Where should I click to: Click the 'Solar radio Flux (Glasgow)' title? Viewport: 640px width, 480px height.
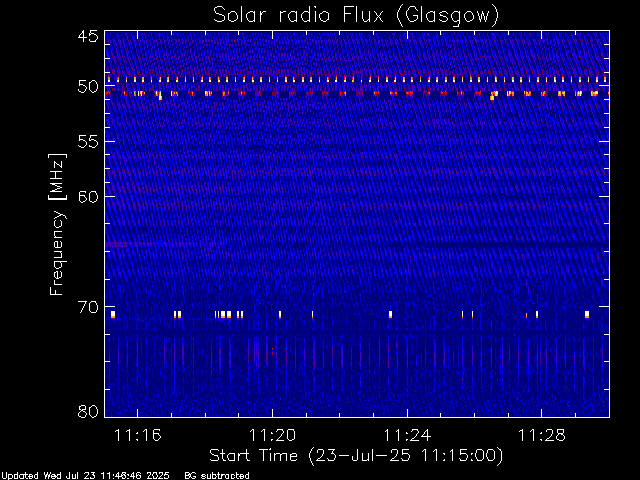pyautogui.click(x=356, y=16)
